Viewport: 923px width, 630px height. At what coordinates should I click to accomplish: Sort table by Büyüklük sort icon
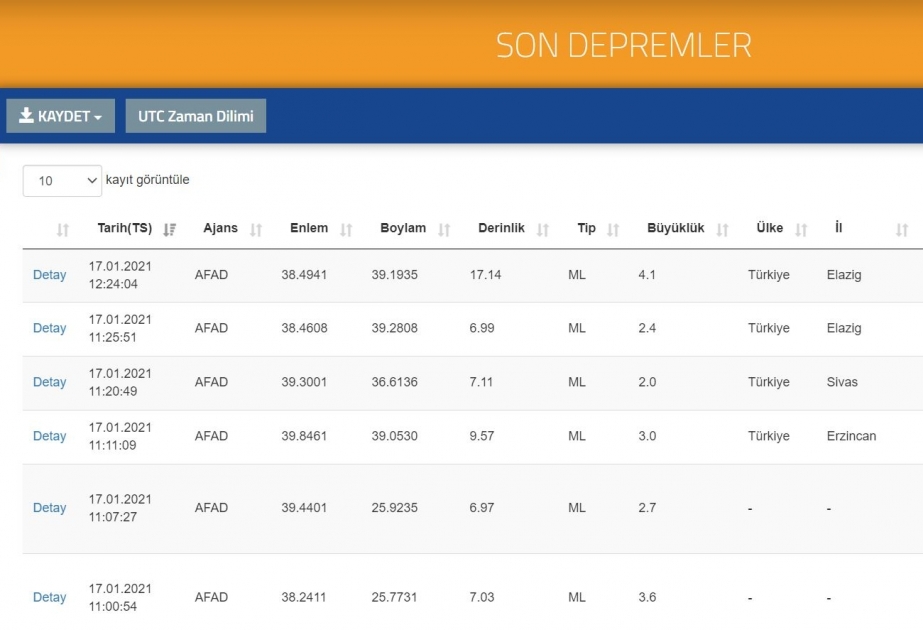pyautogui.click(x=722, y=230)
